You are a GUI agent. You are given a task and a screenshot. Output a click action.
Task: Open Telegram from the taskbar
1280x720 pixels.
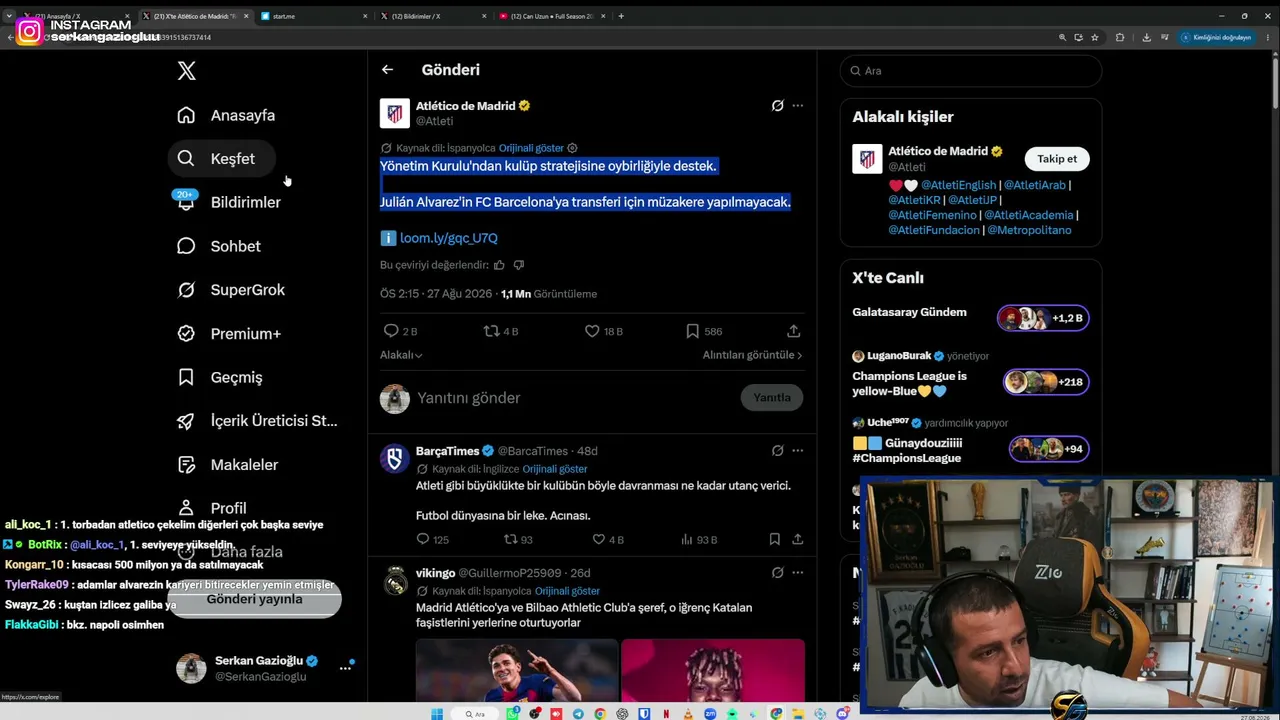pos(578,714)
